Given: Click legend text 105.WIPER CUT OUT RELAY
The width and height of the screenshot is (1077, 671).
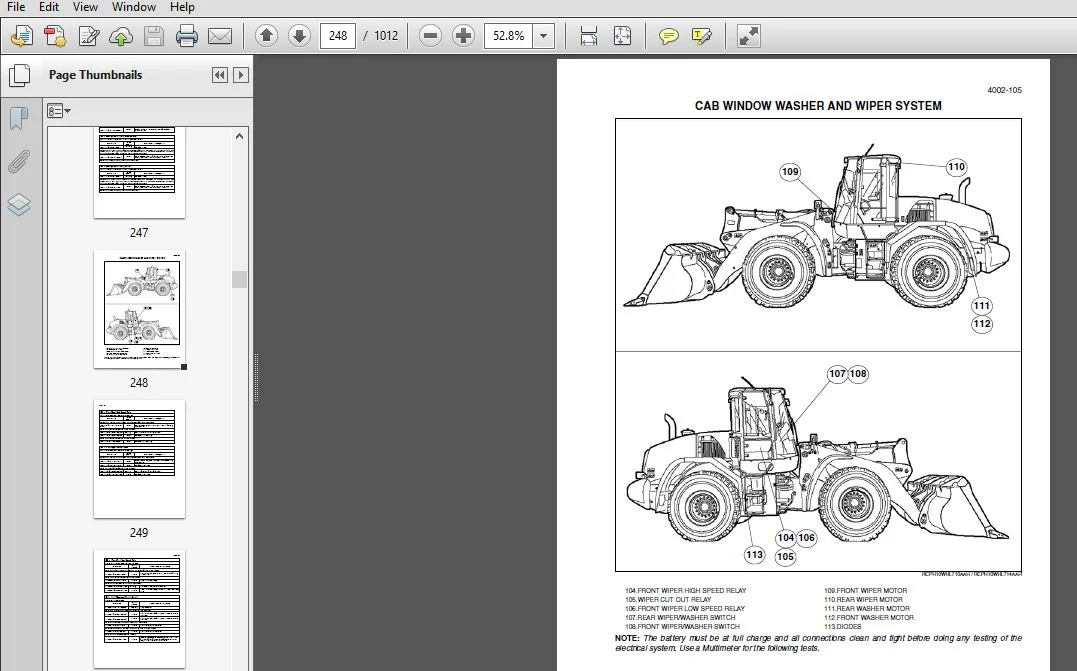Looking at the screenshot, I should 668,600.
